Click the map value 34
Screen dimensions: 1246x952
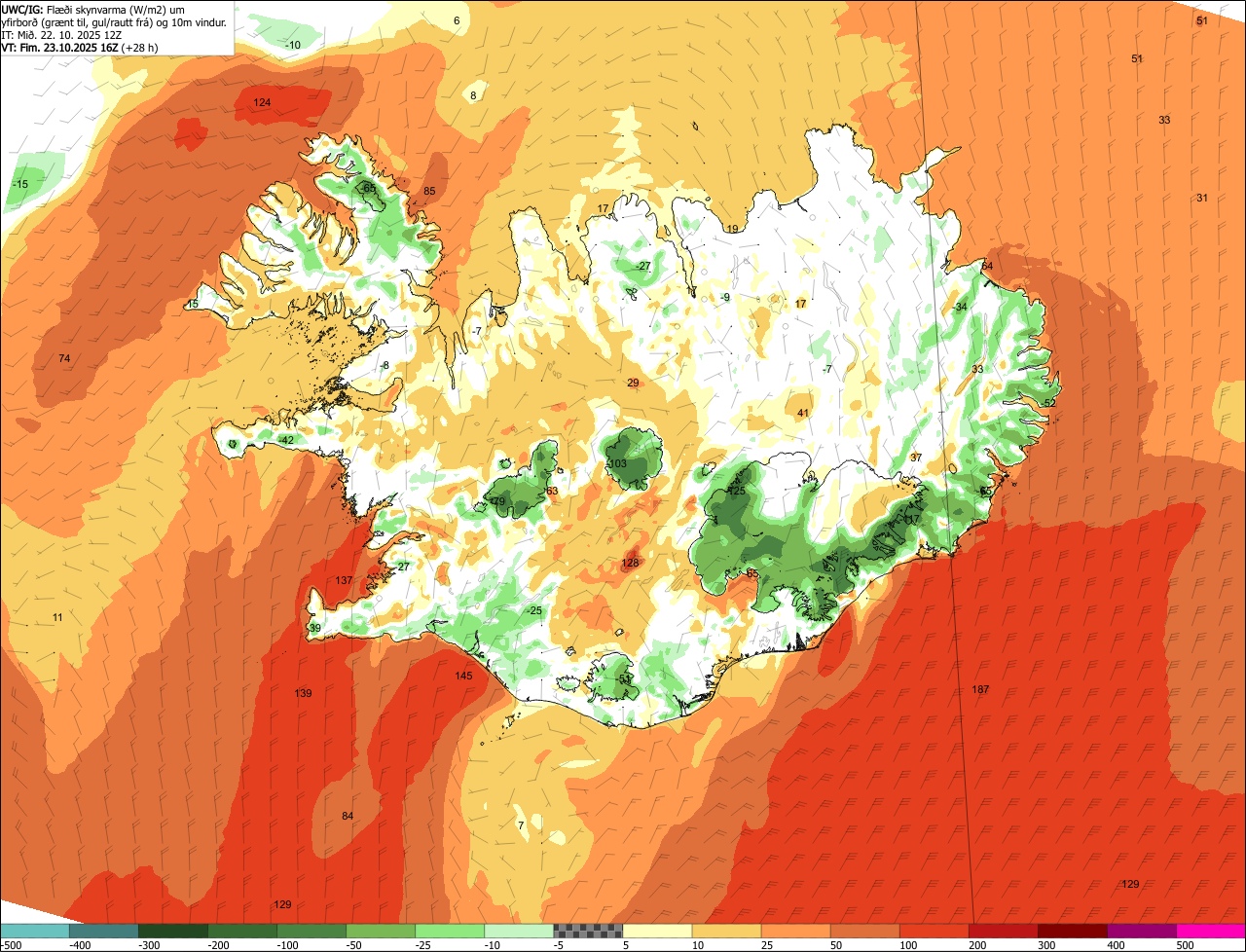[x=962, y=307]
